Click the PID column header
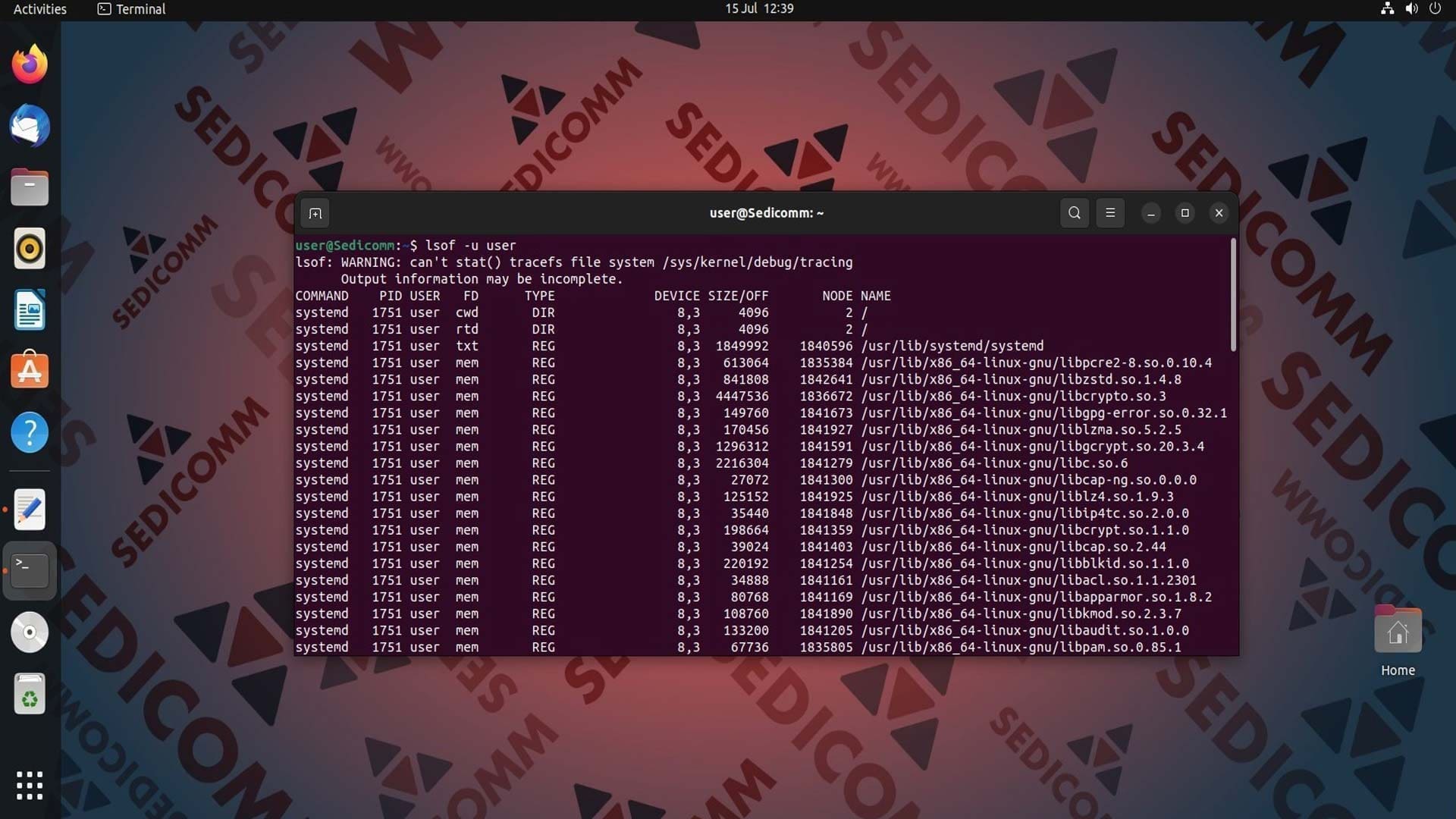This screenshot has width=1456, height=819. [x=391, y=296]
